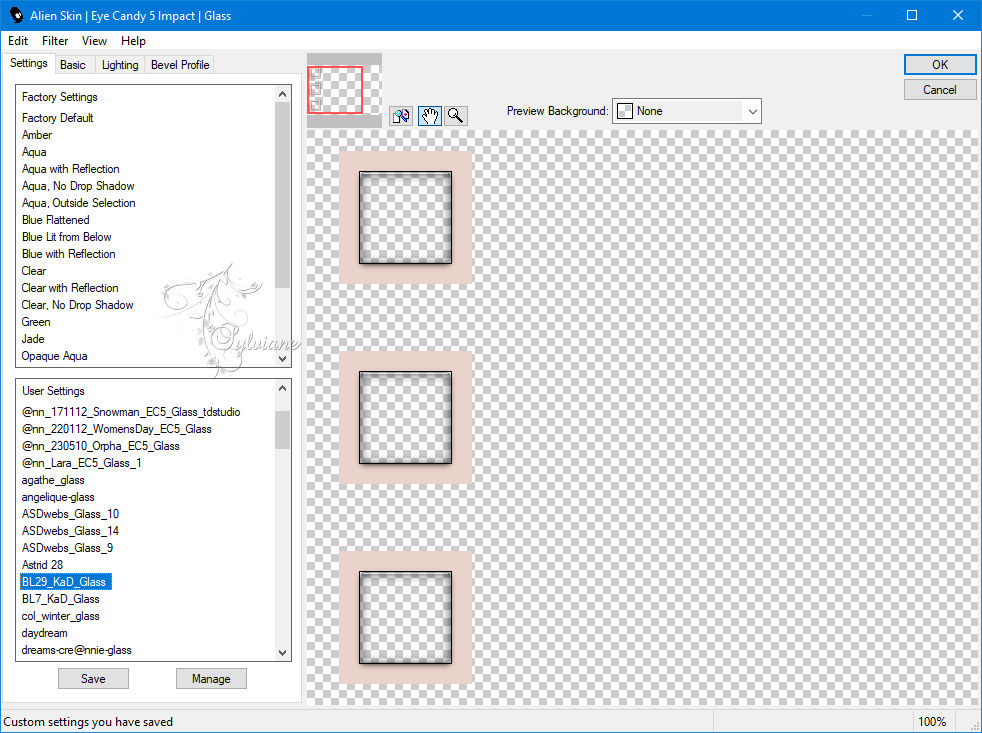The image size is (982, 733).
Task: Select Blue with Reflection preset
Action: click(68, 254)
